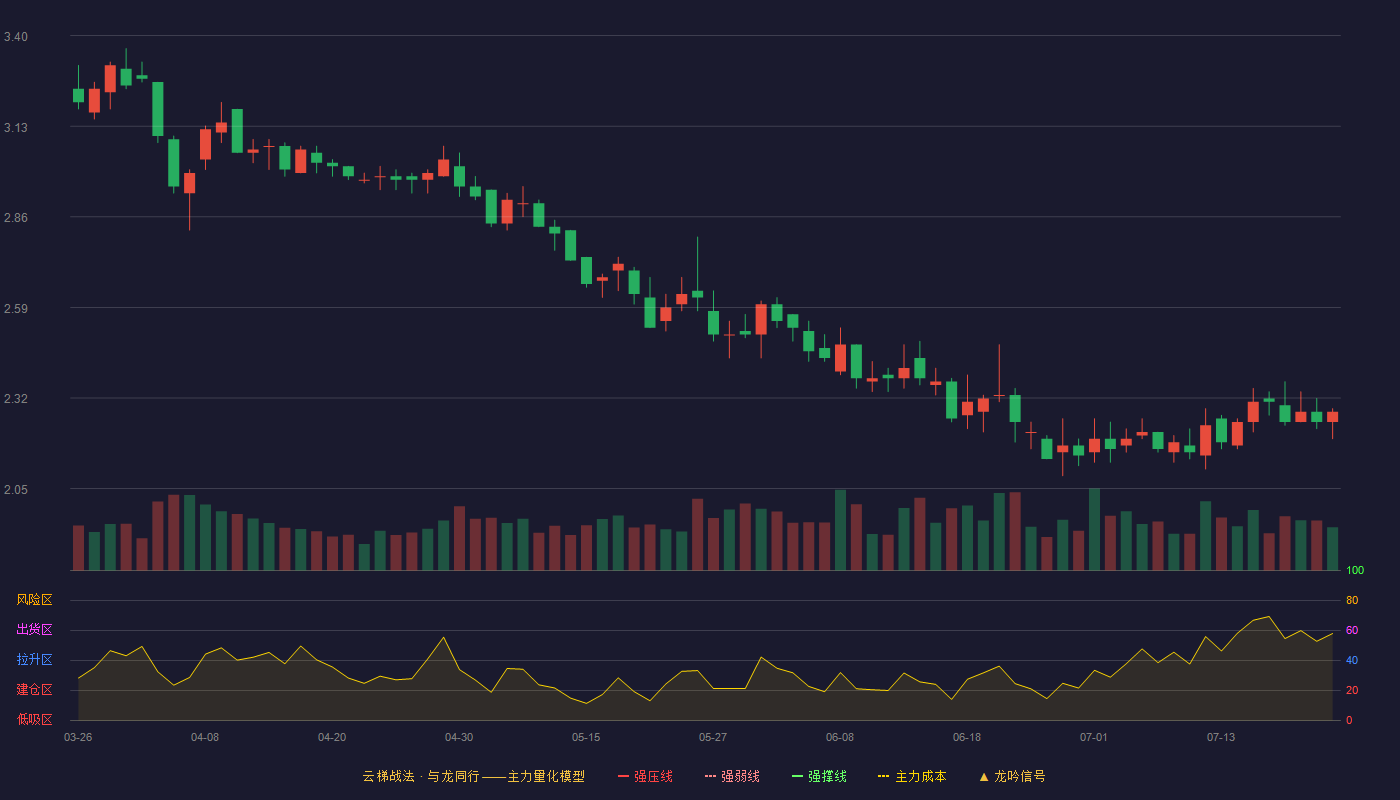The image size is (1400, 800).
Task: Click the 3.40 price axis label
Action: 16,37
